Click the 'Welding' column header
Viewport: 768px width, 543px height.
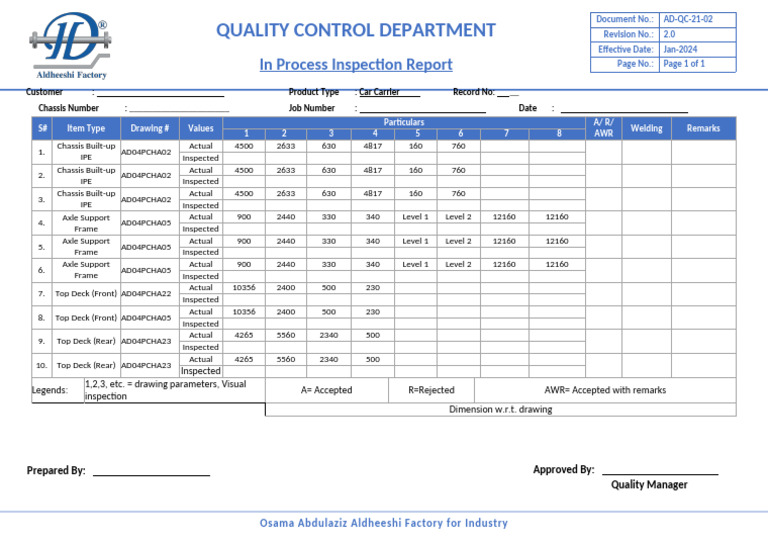(647, 128)
